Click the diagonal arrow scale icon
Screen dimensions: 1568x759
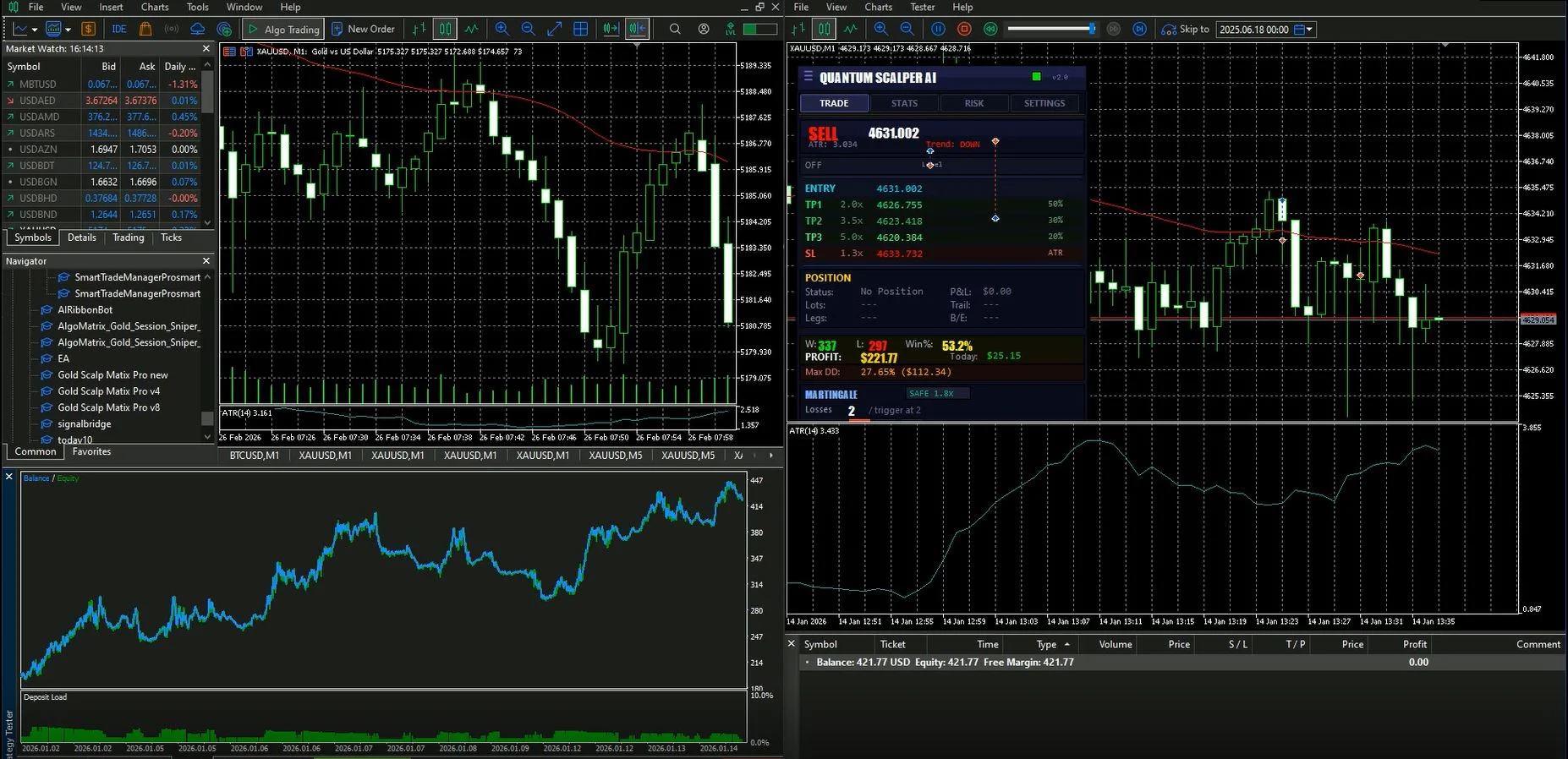(x=555, y=29)
